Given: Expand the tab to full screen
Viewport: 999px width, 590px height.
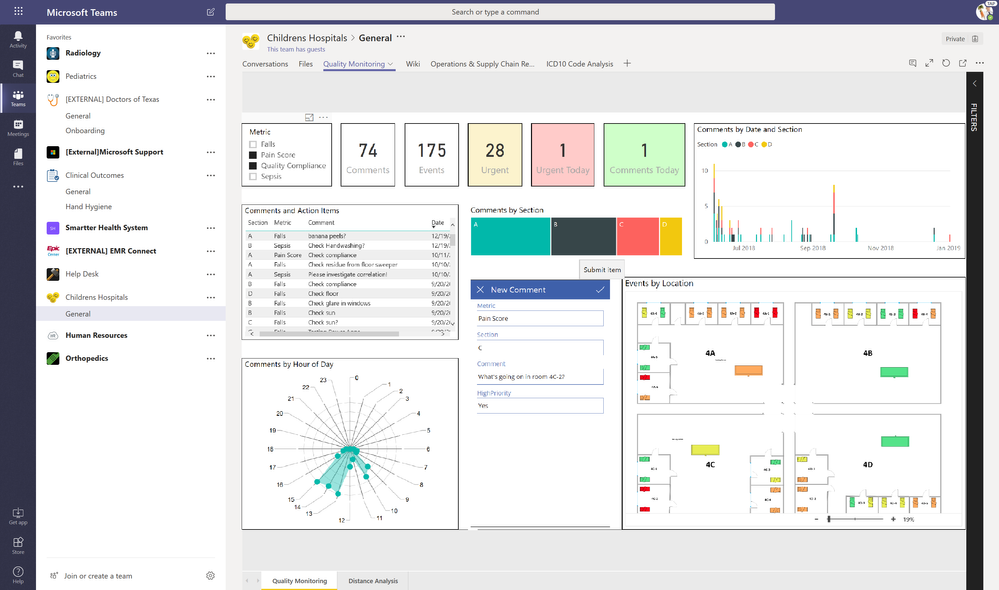Looking at the screenshot, I should 929,63.
